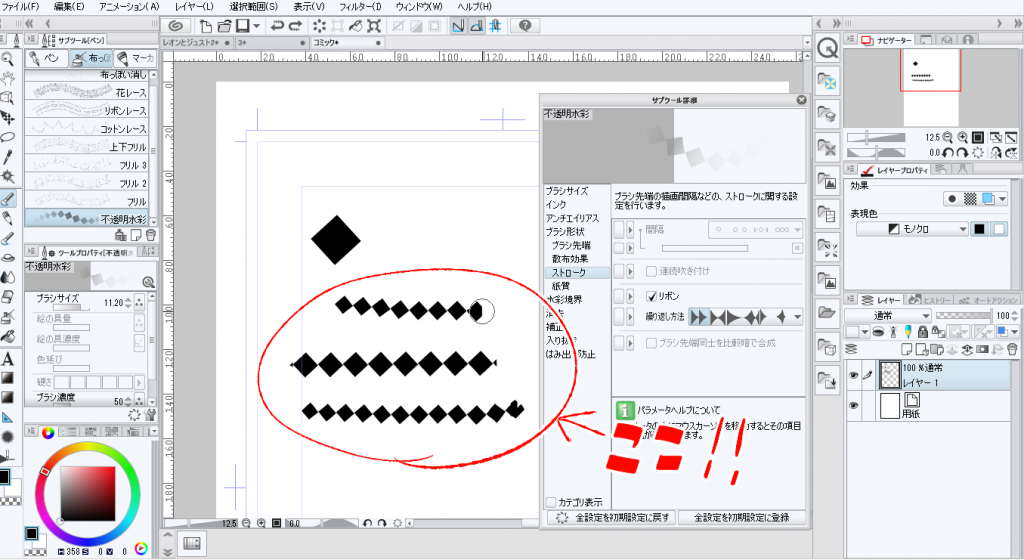Delete subtool with trash icon
The width and height of the screenshot is (1024, 560).
click(x=151, y=234)
